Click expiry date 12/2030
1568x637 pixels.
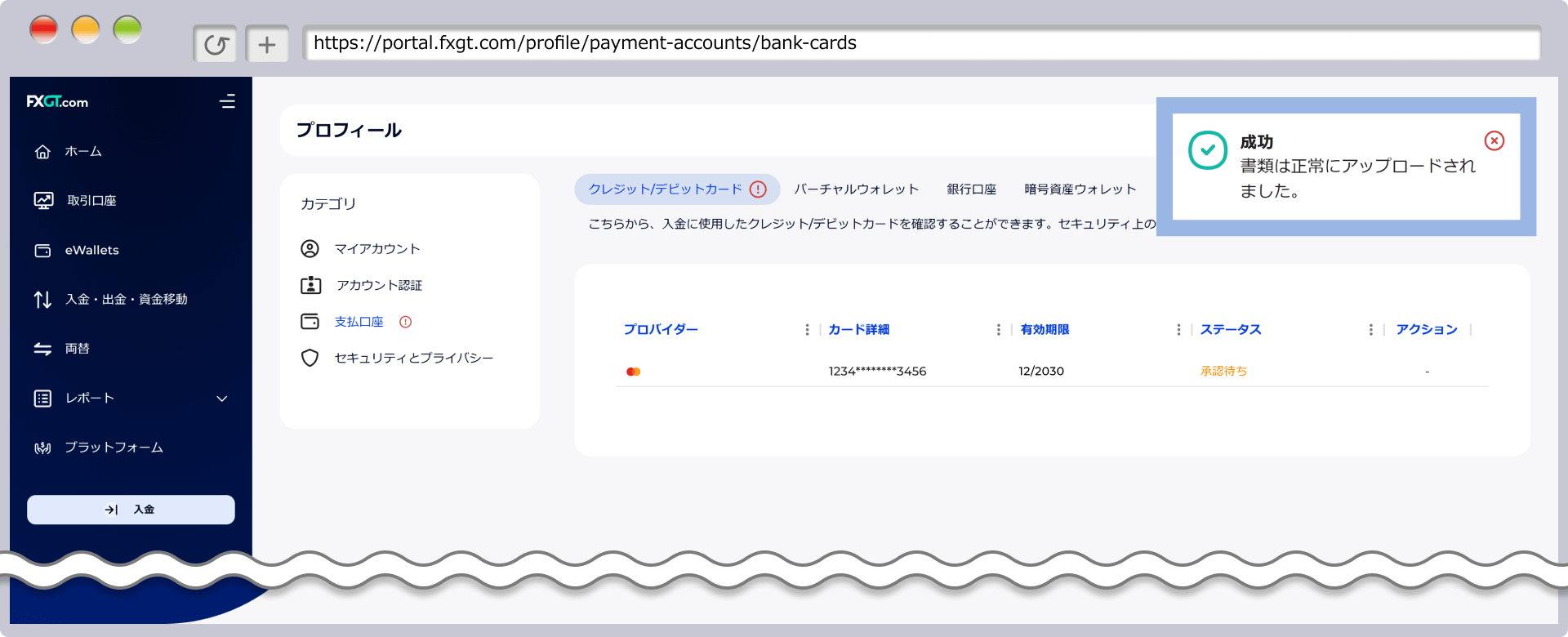[x=1041, y=372]
